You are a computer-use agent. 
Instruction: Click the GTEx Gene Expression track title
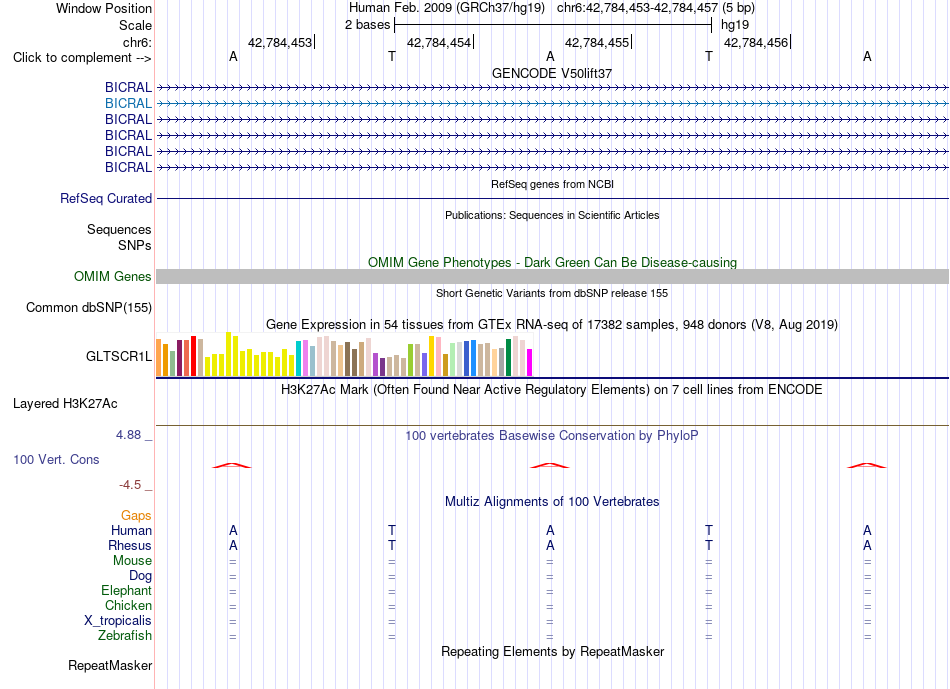[x=552, y=325]
